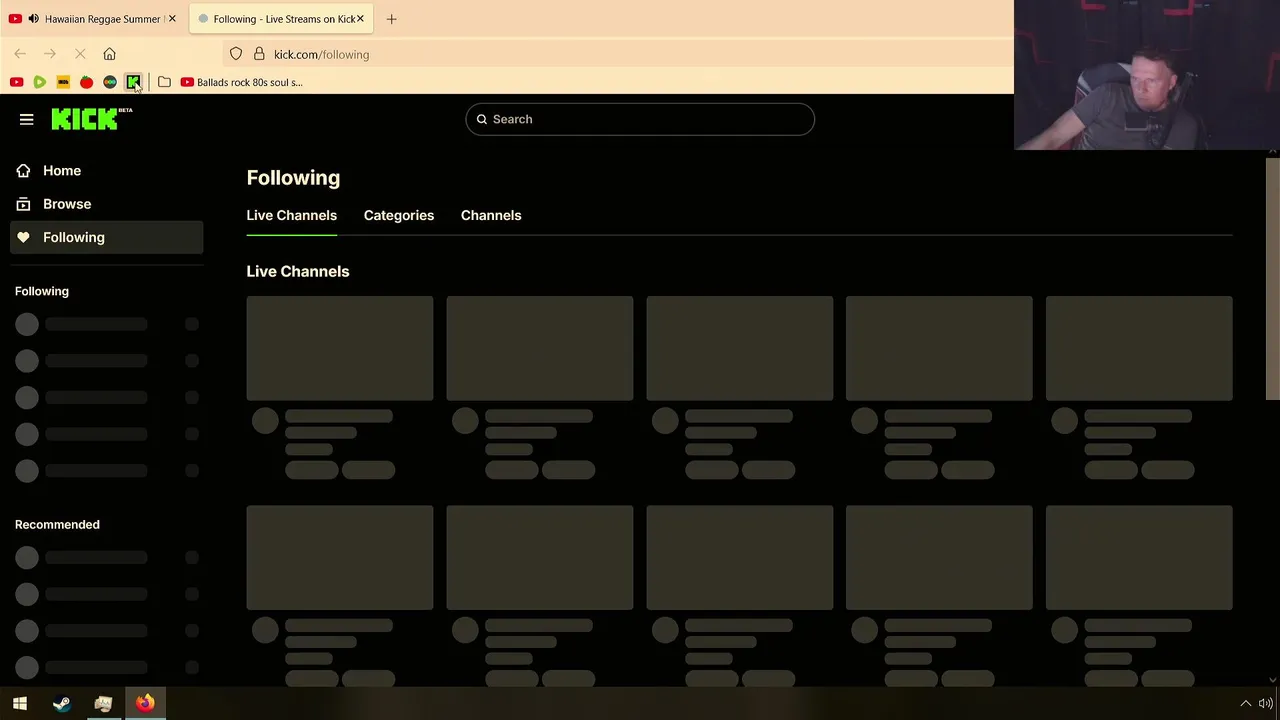This screenshot has height=720, width=1280.
Task: Open the Kick hamburger menu
Action: click(27, 119)
